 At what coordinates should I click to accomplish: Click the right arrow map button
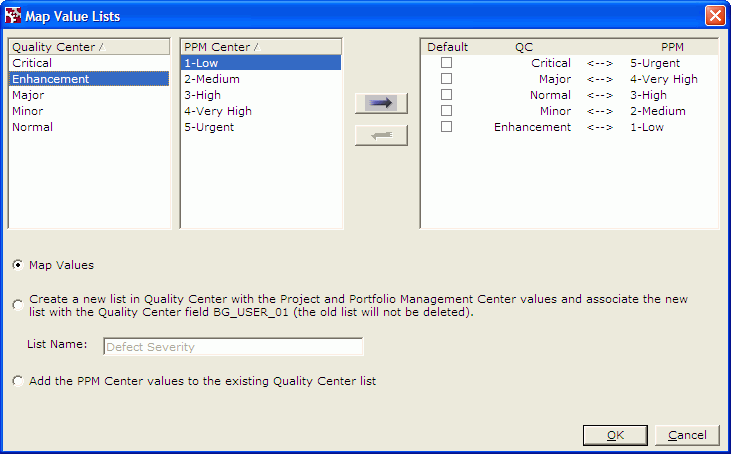coord(381,103)
